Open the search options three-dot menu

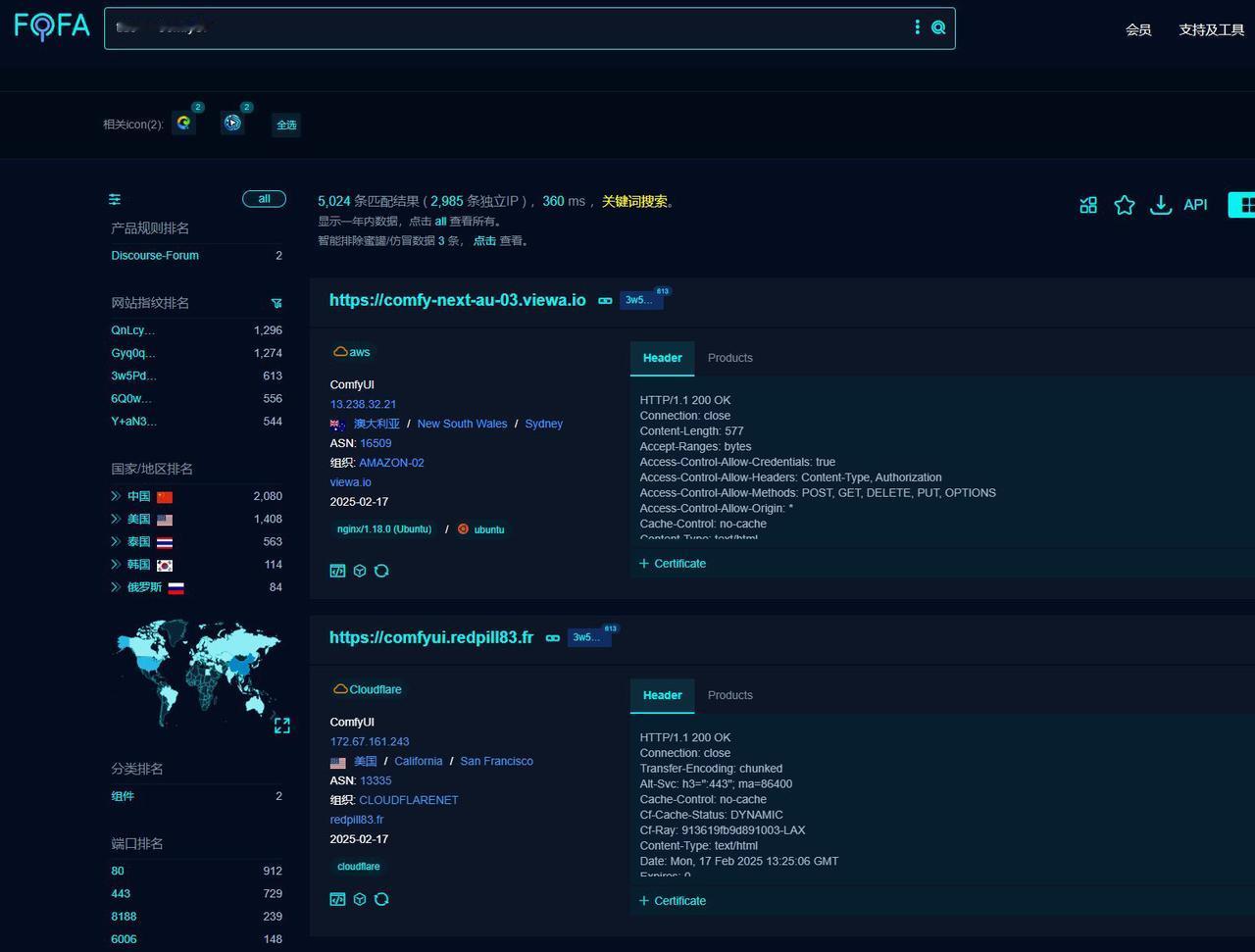(x=918, y=27)
